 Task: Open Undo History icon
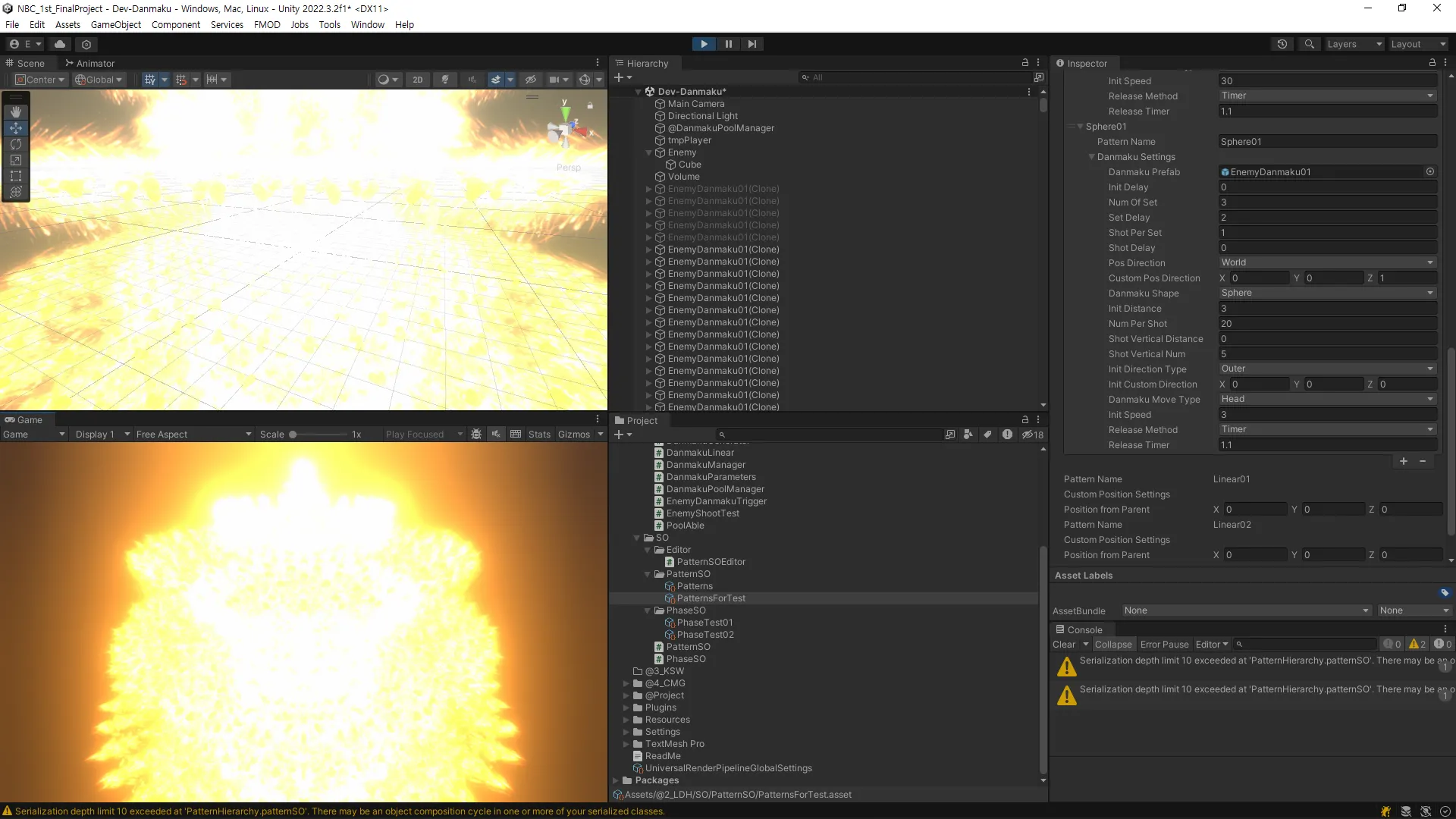(x=1282, y=44)
